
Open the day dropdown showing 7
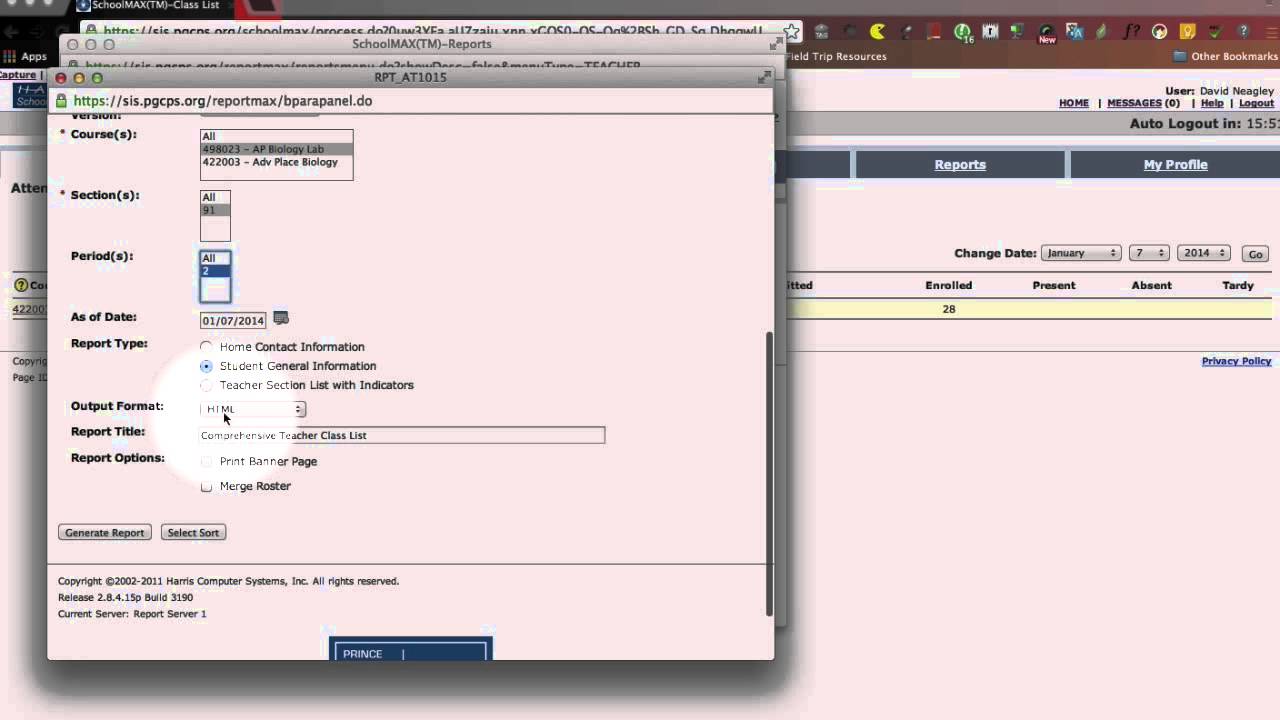(1148, 253)
